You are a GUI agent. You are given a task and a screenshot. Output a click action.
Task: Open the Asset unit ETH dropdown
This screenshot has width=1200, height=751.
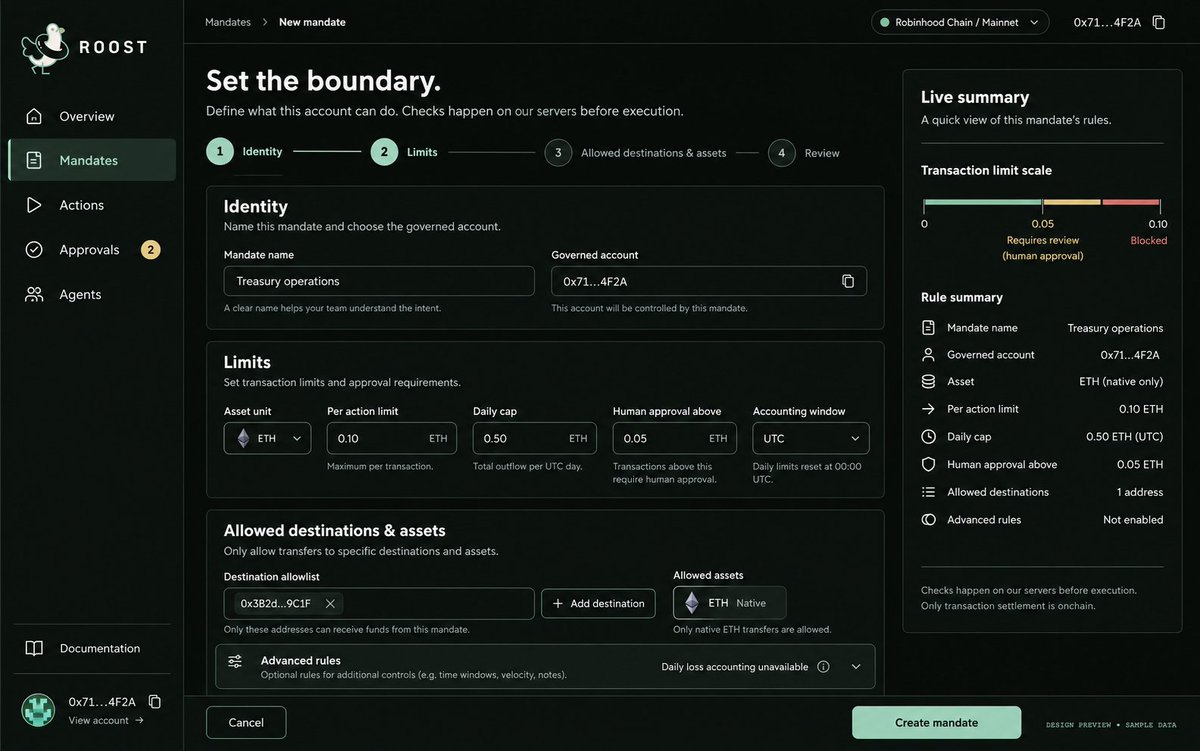pyautogui.click(x=267, y=438)
